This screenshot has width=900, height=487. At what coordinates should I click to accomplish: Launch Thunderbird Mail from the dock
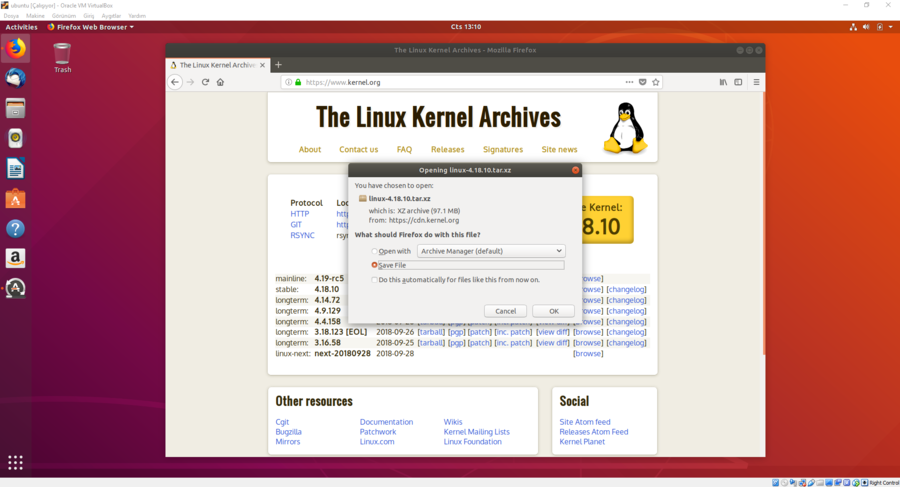click(15, 78)
